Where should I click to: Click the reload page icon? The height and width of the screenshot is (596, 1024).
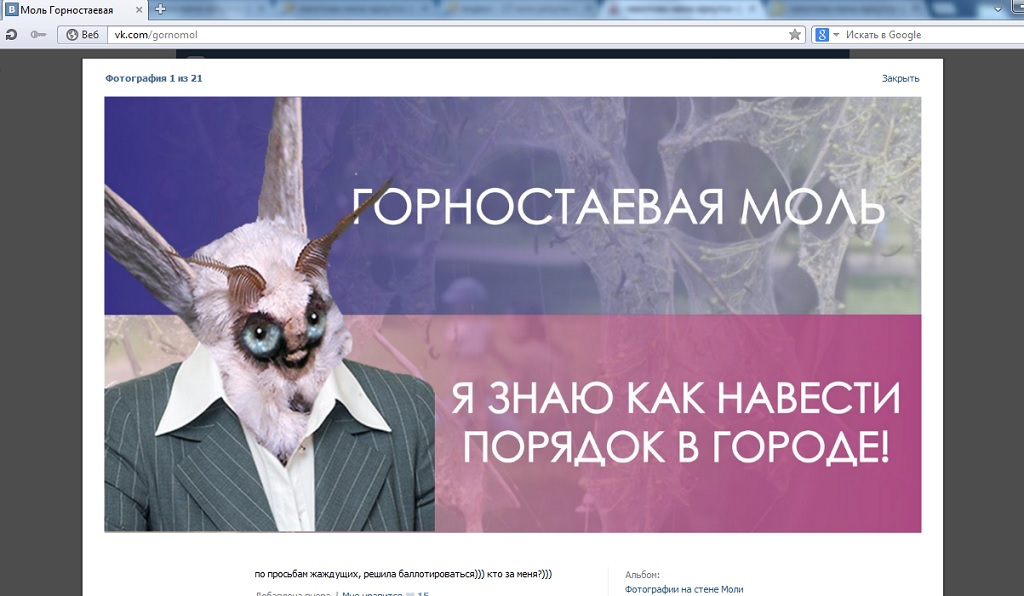click(11, 35)
